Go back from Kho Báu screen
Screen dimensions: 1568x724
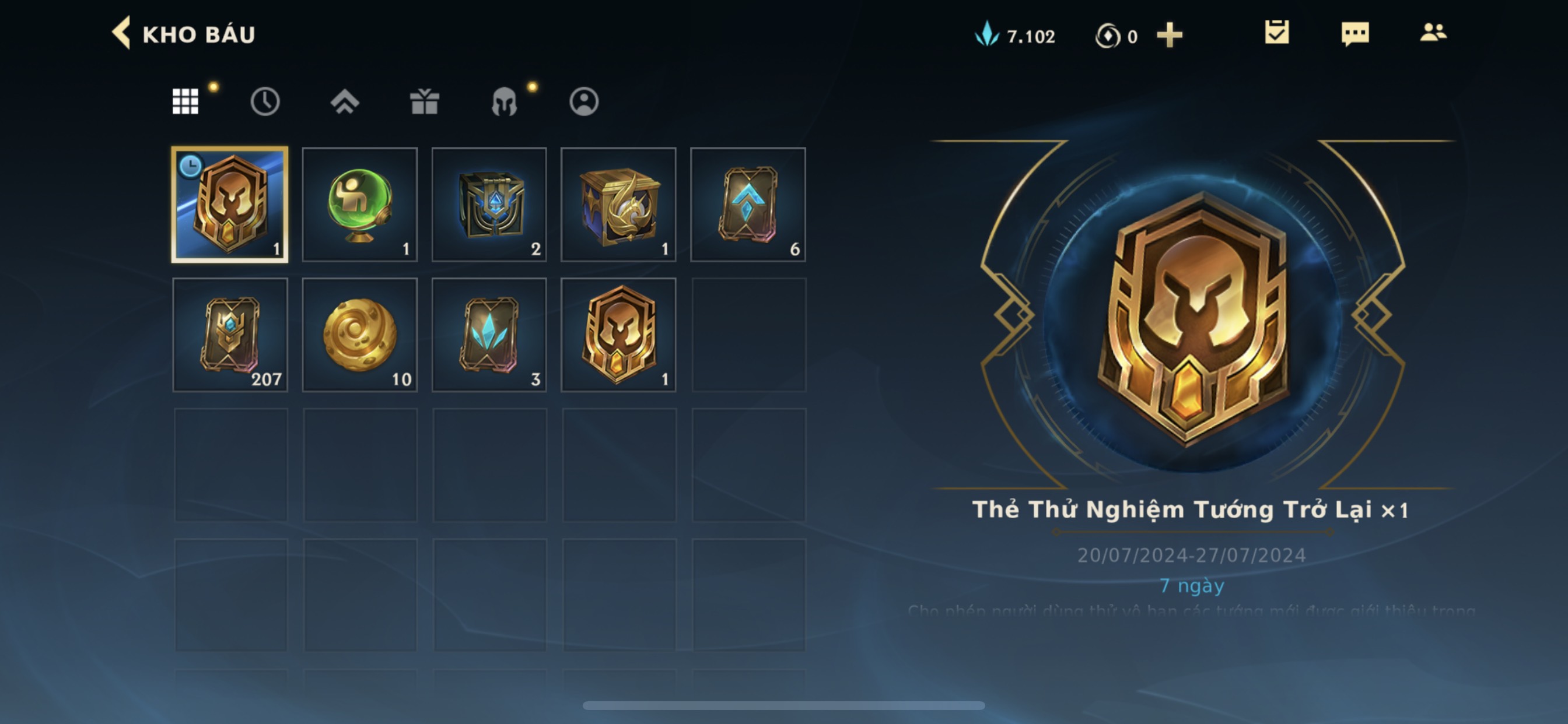[121, 33]
